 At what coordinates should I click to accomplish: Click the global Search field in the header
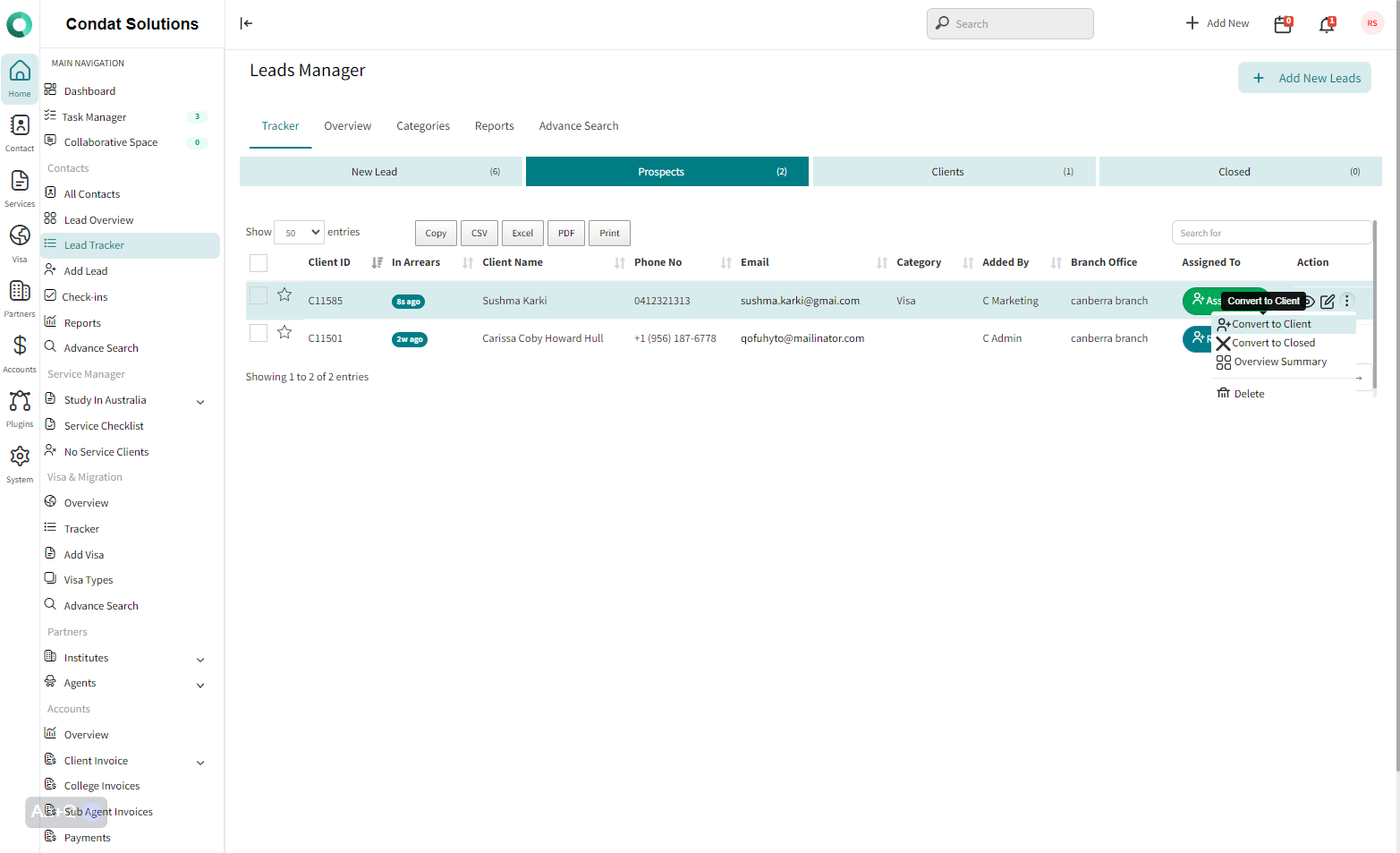tap(1010, 24)
